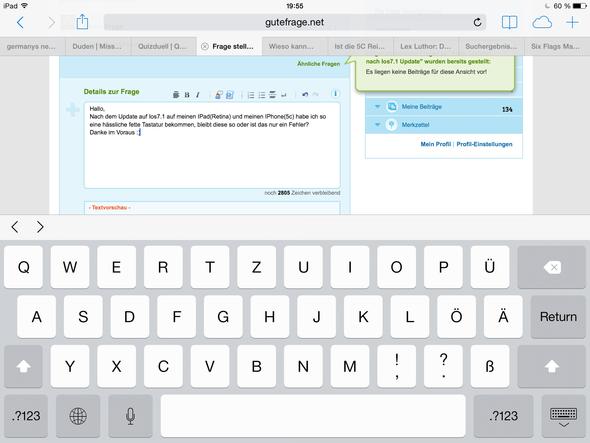The height and width of the screenshot is (443, 590).
Task: Open the Profil-Einstellungen link
Action: tap(484, 144)
